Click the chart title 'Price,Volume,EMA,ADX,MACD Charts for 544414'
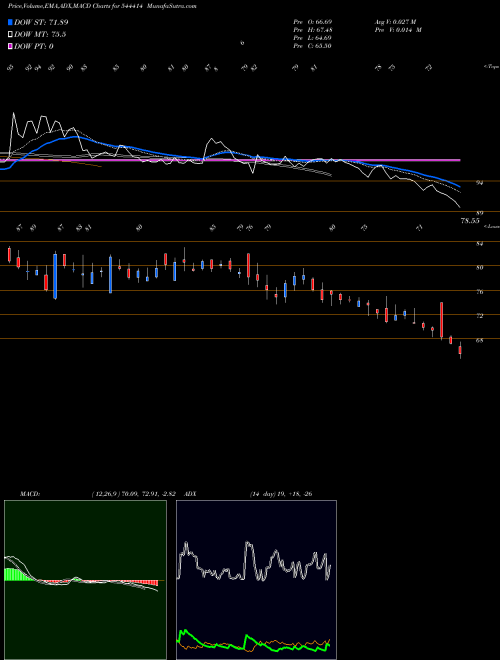500x660 pixels. 76,6
